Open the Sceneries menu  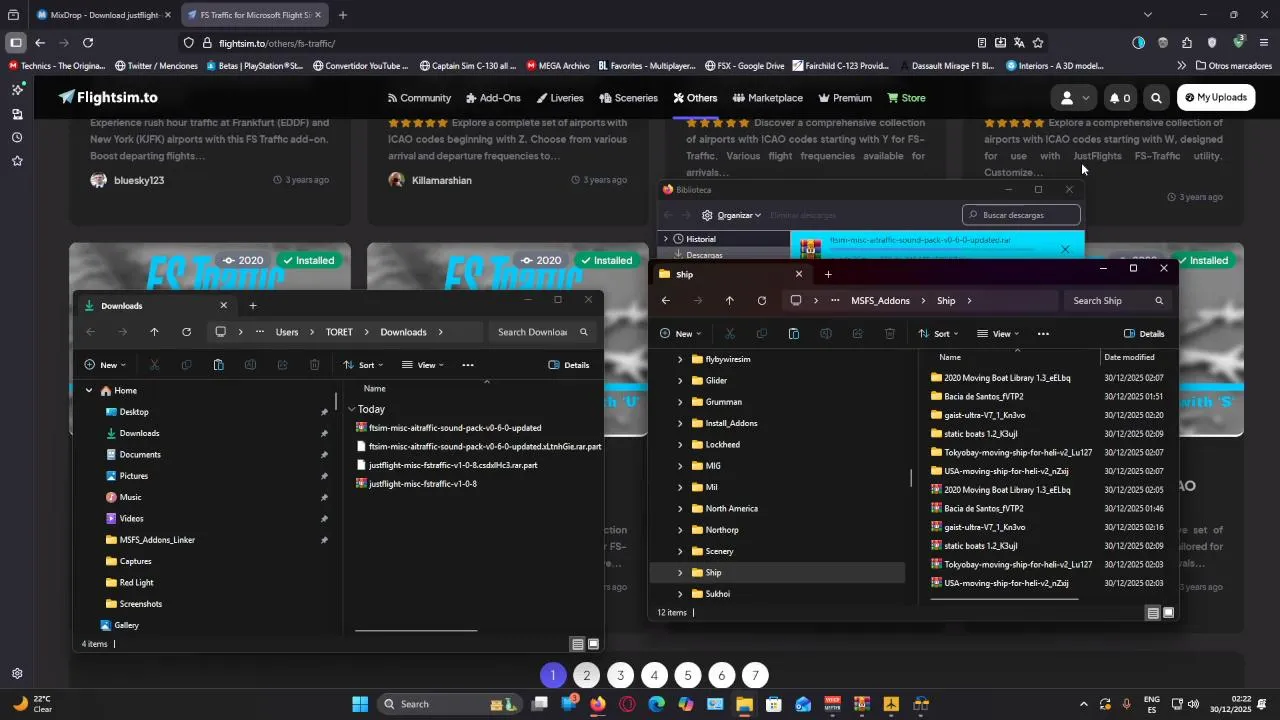click(x=629, y=98)
